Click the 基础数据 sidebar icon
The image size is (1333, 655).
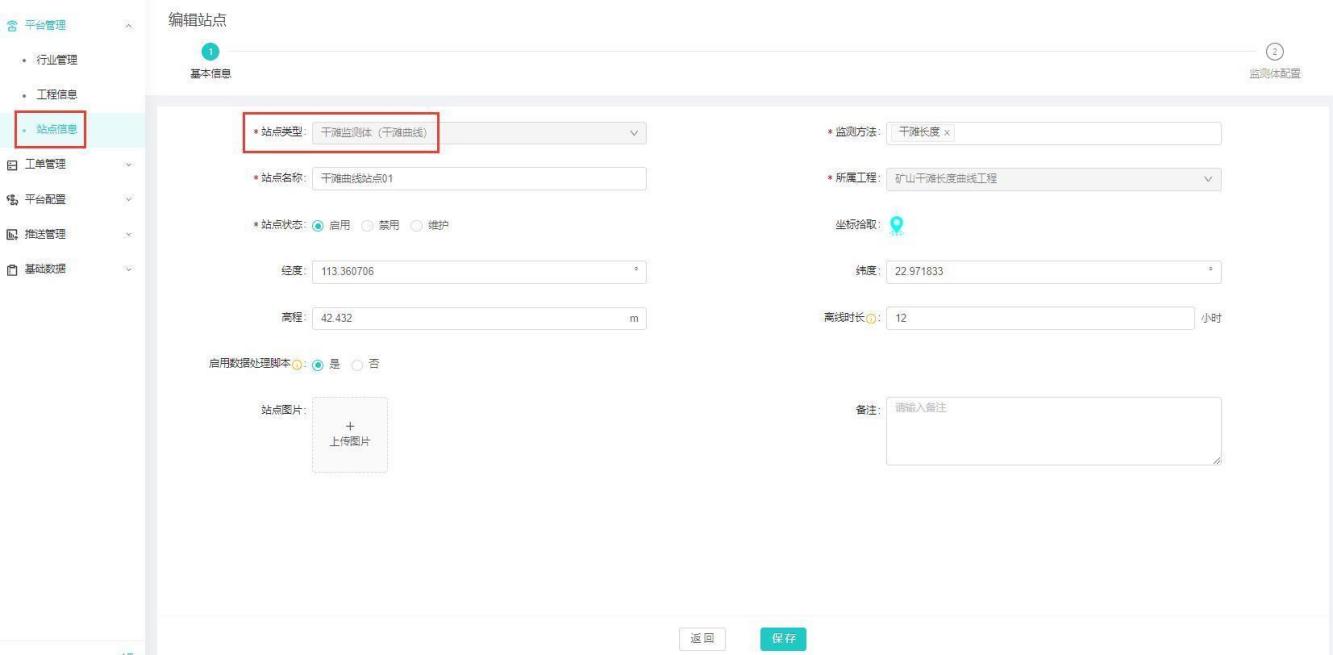12,269
